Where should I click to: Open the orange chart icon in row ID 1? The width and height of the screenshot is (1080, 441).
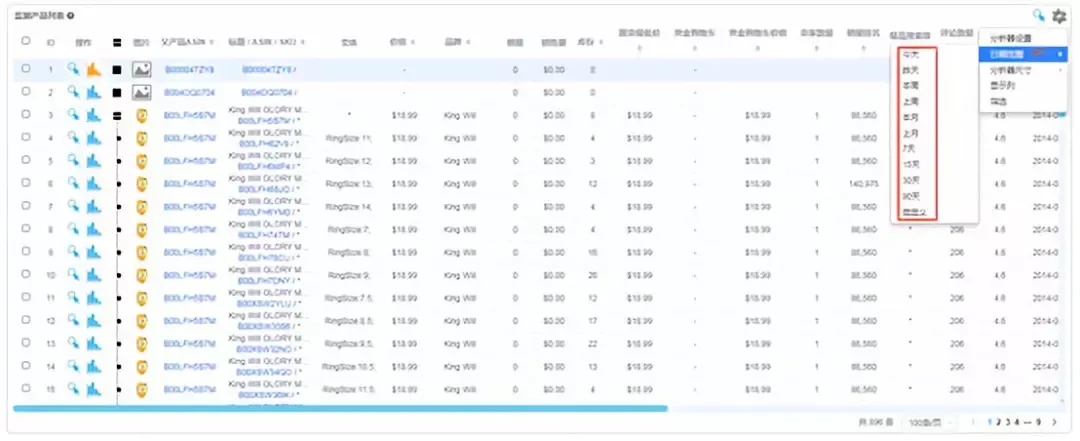[x=94, y=69]
